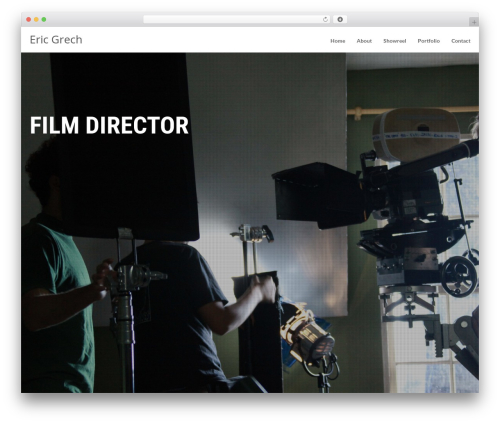Click the FILM DIRECTOR headline text
This screenshot has width=500, height=423.
point(109,125)
